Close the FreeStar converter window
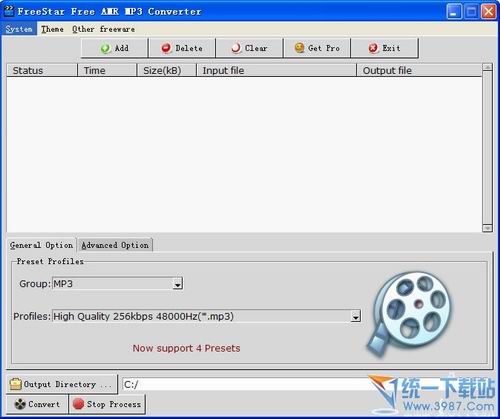Viewport: 500px width, 419px height. (x=489, y=12)
